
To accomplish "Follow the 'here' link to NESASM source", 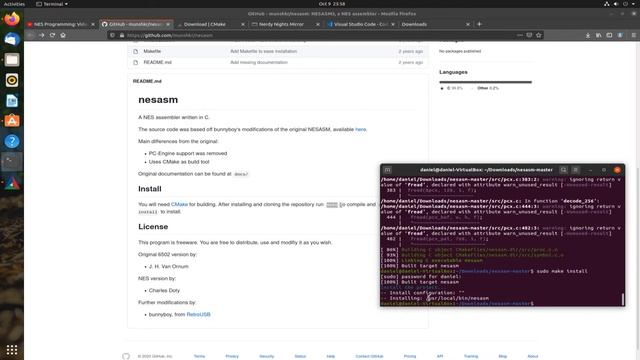I will [360, 129].
